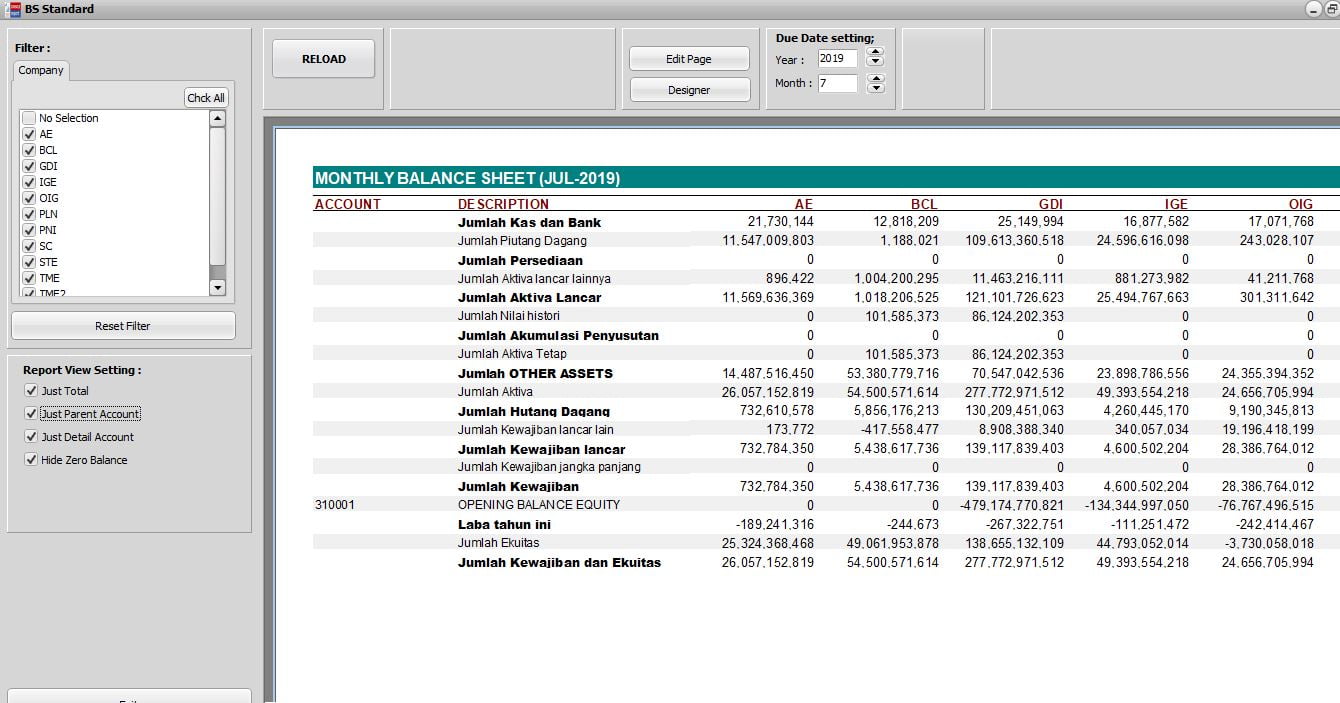Increase the Month value with up arrow
Viewport: 1340px width, 703px height.
(876, 79)
